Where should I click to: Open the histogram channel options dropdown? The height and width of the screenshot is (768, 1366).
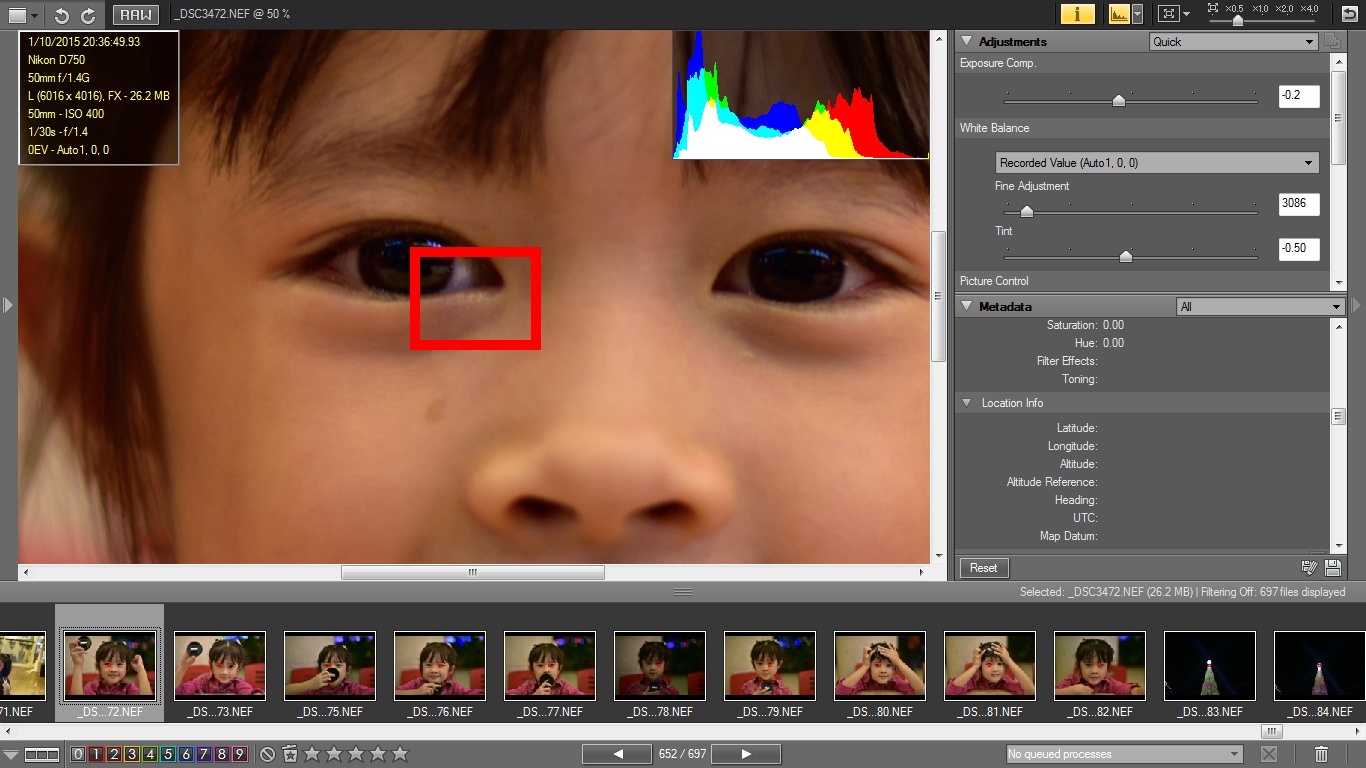(x=1138, y=14)
